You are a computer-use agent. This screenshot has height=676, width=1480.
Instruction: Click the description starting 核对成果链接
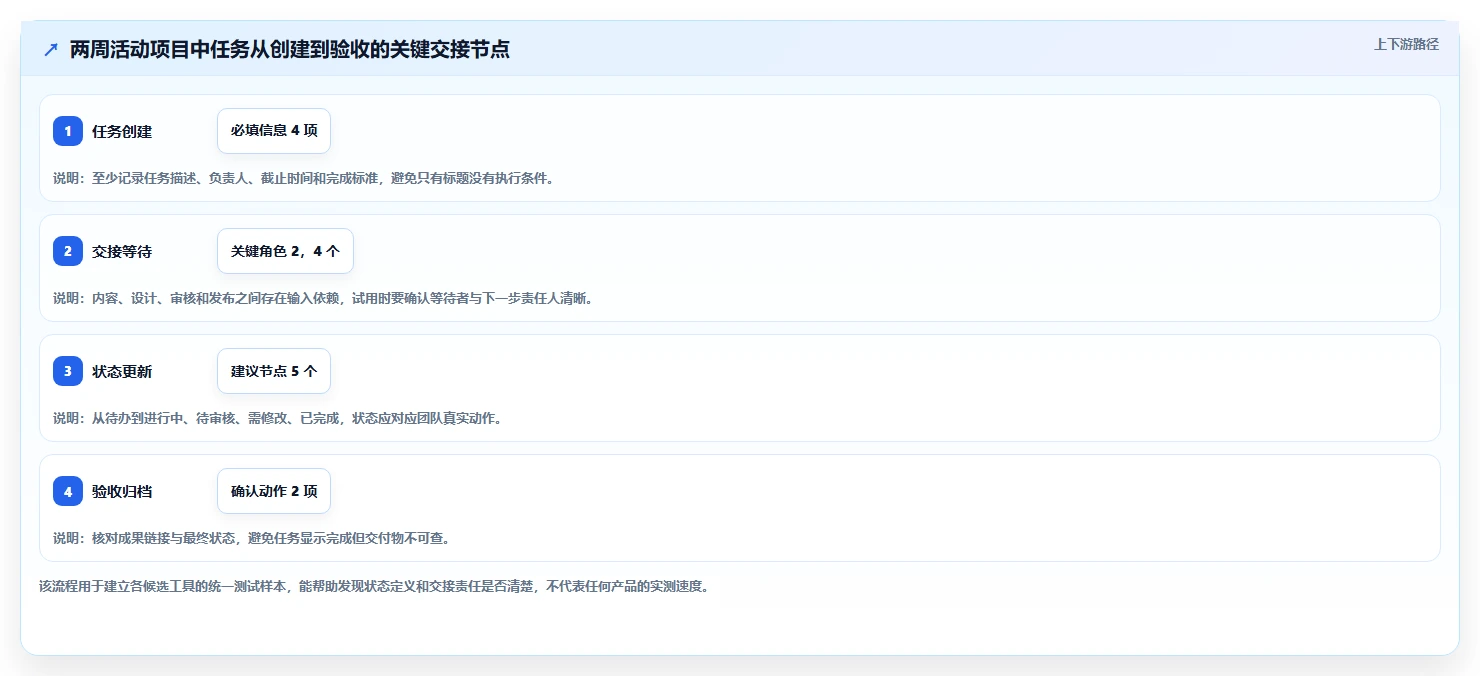[252, 538]
